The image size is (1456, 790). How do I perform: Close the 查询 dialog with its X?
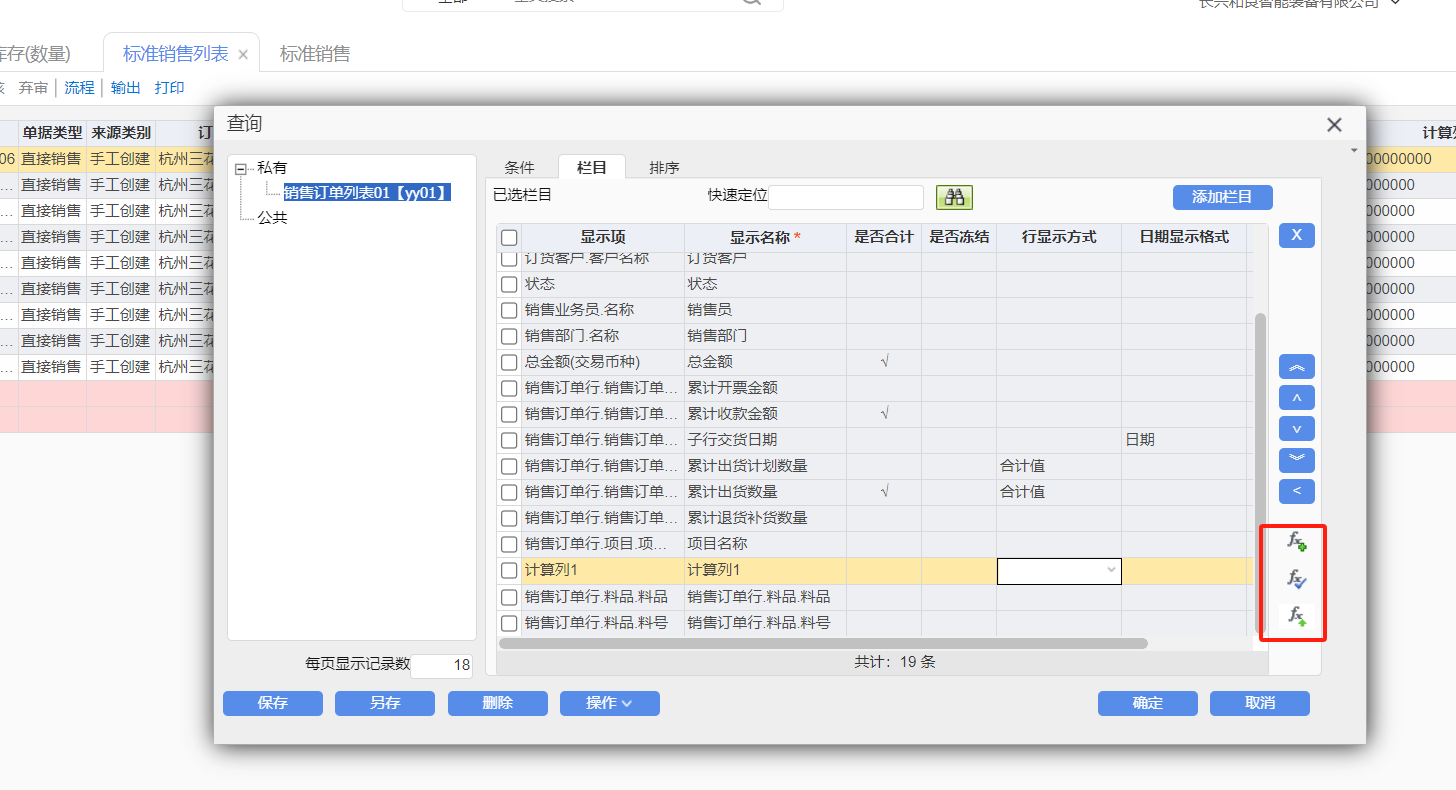1334,125
